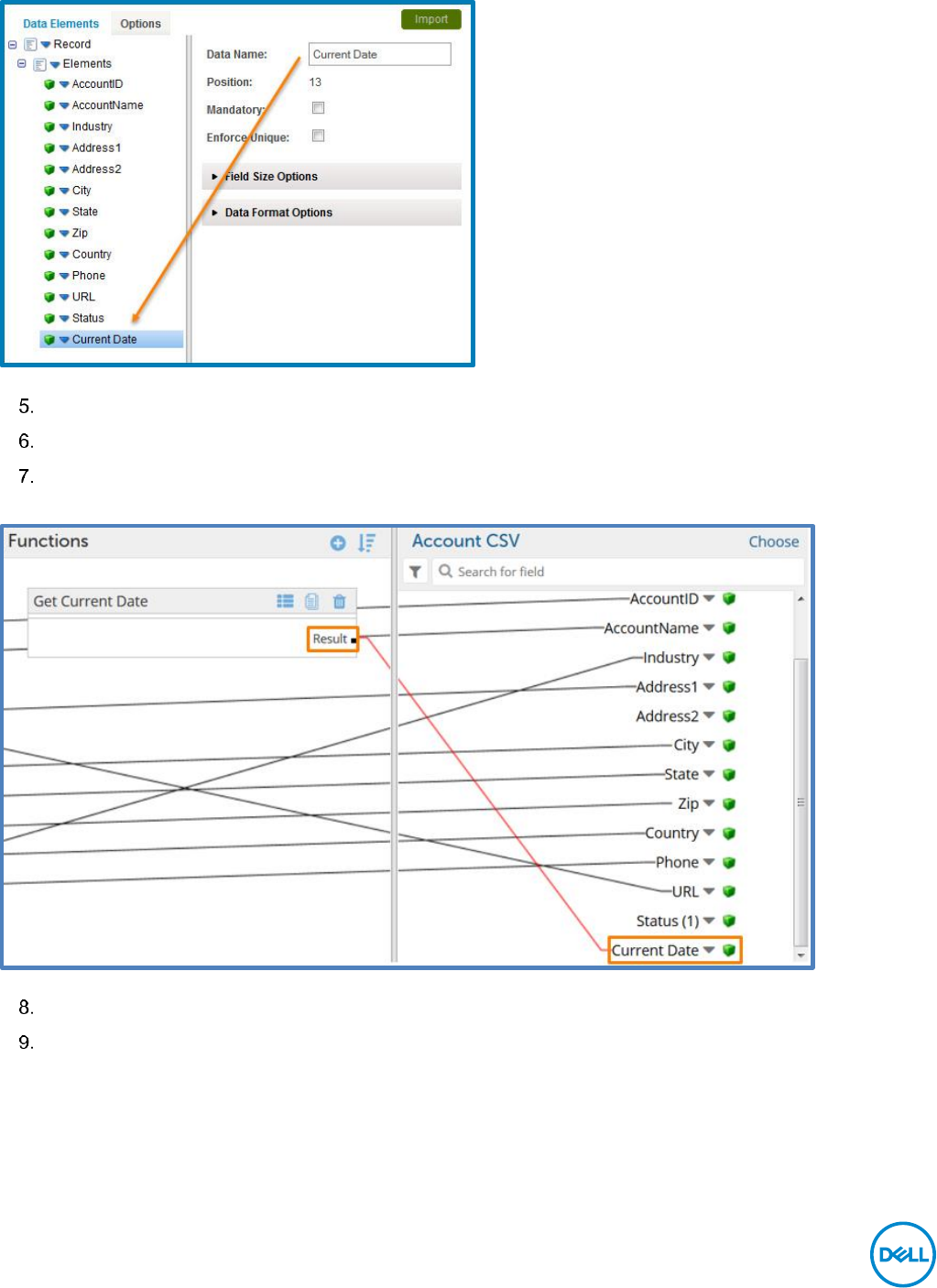This screenshot has height=1288, width=937.
Task: Click the filter icon beside Search field
Action: 415,572
